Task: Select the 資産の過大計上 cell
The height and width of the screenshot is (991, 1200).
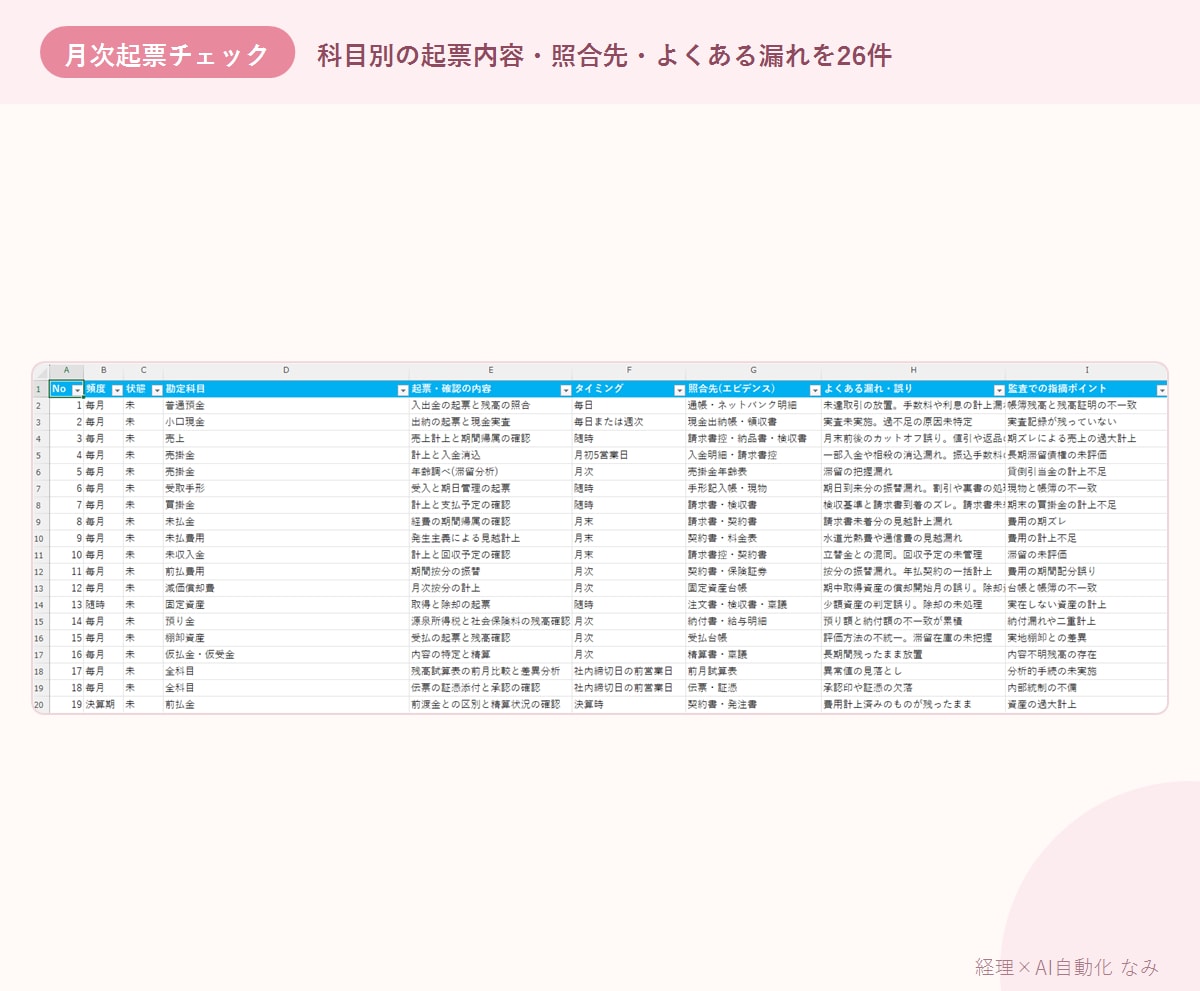Action: [1087, 704]
